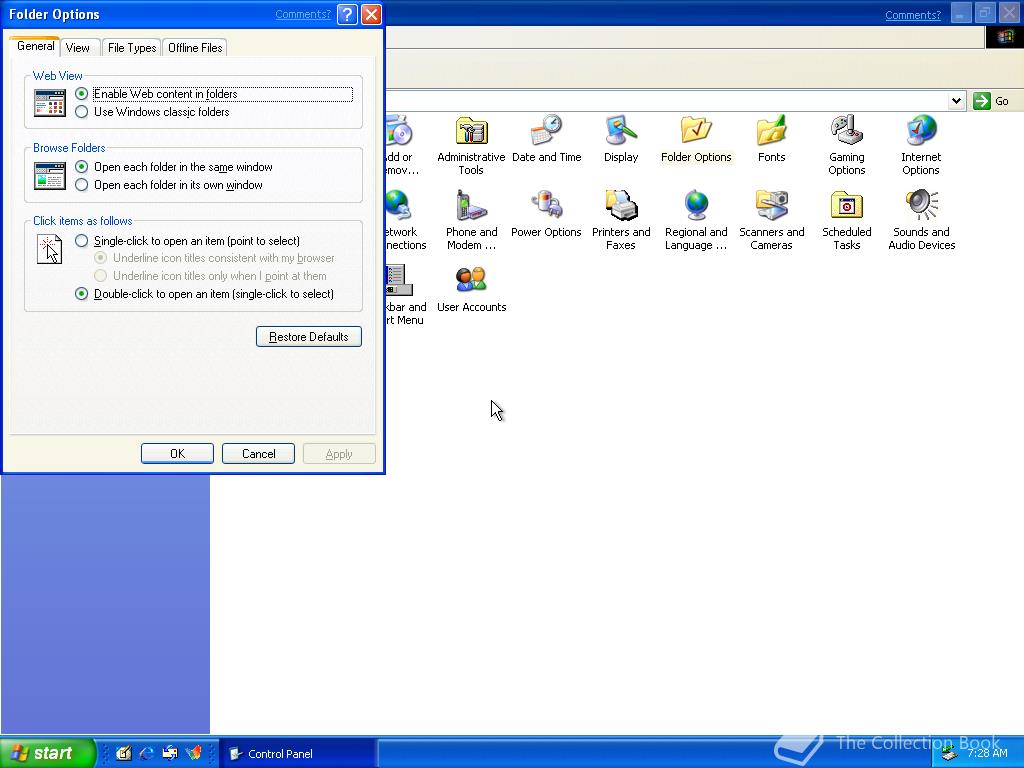This screenshot has width=1024, height=768.
Task: Click the Outlook Express quick launch icon
Action: pyautogui.click(x=170, y=753)
